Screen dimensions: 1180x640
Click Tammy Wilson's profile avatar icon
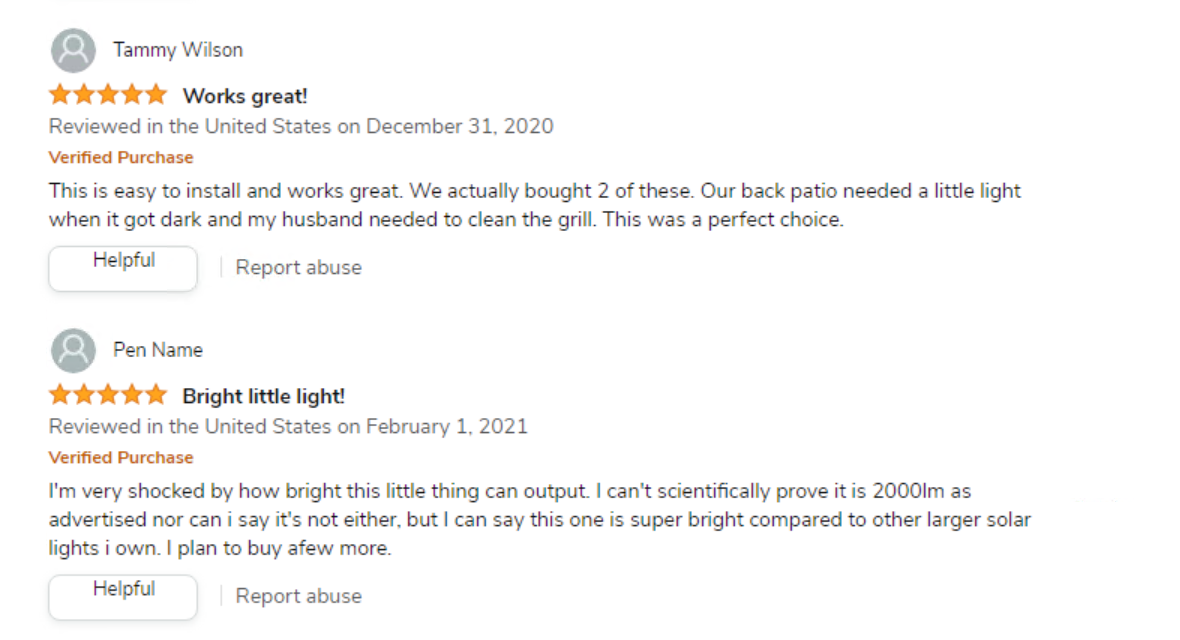73,50
